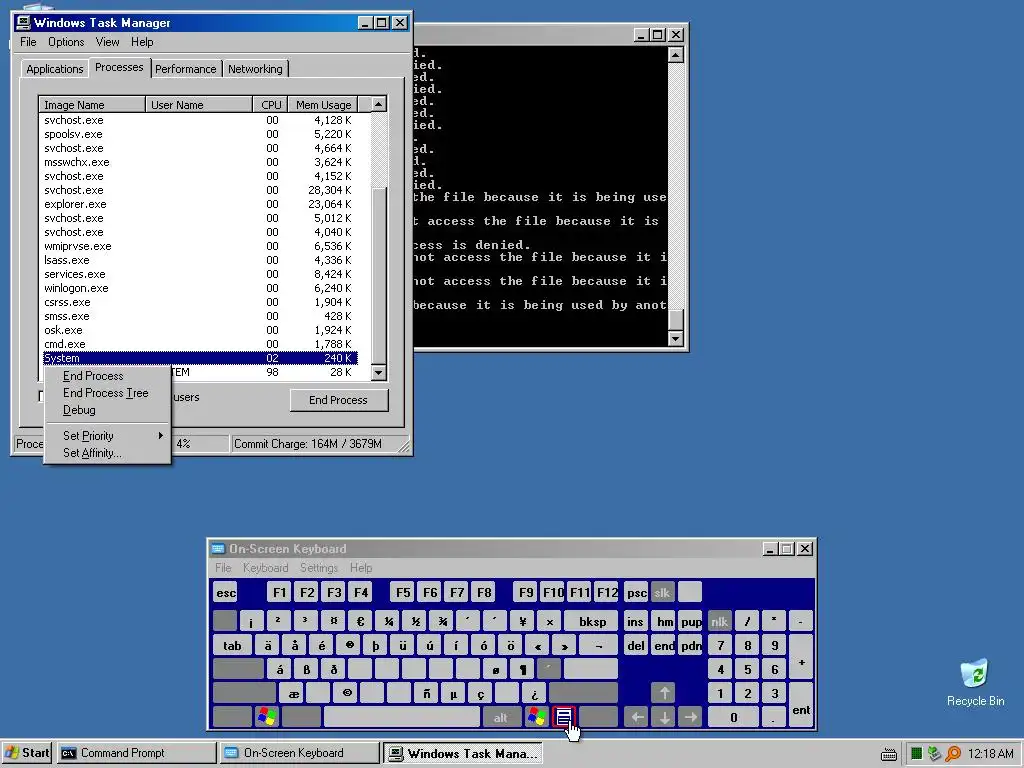Viewport: 1024px width, 768px height.
Task: Click the esc key on On-Screen Keyboard
Action: pyautogui.click(x=225, y=592)
